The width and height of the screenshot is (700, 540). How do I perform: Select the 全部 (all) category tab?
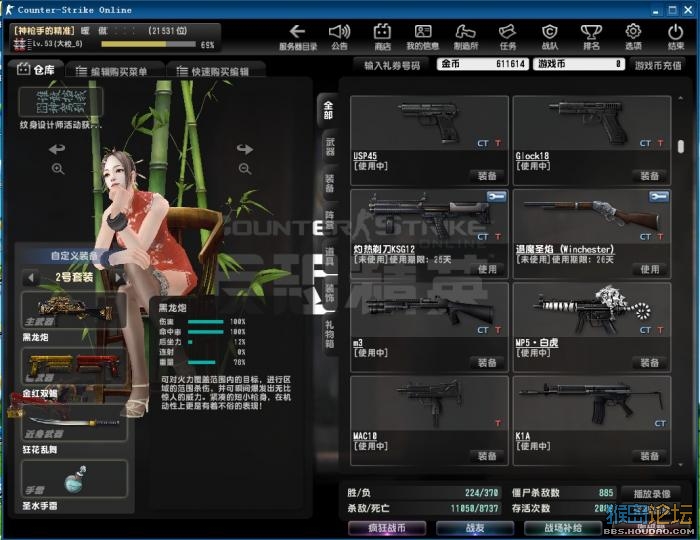(x=328, y=110)
